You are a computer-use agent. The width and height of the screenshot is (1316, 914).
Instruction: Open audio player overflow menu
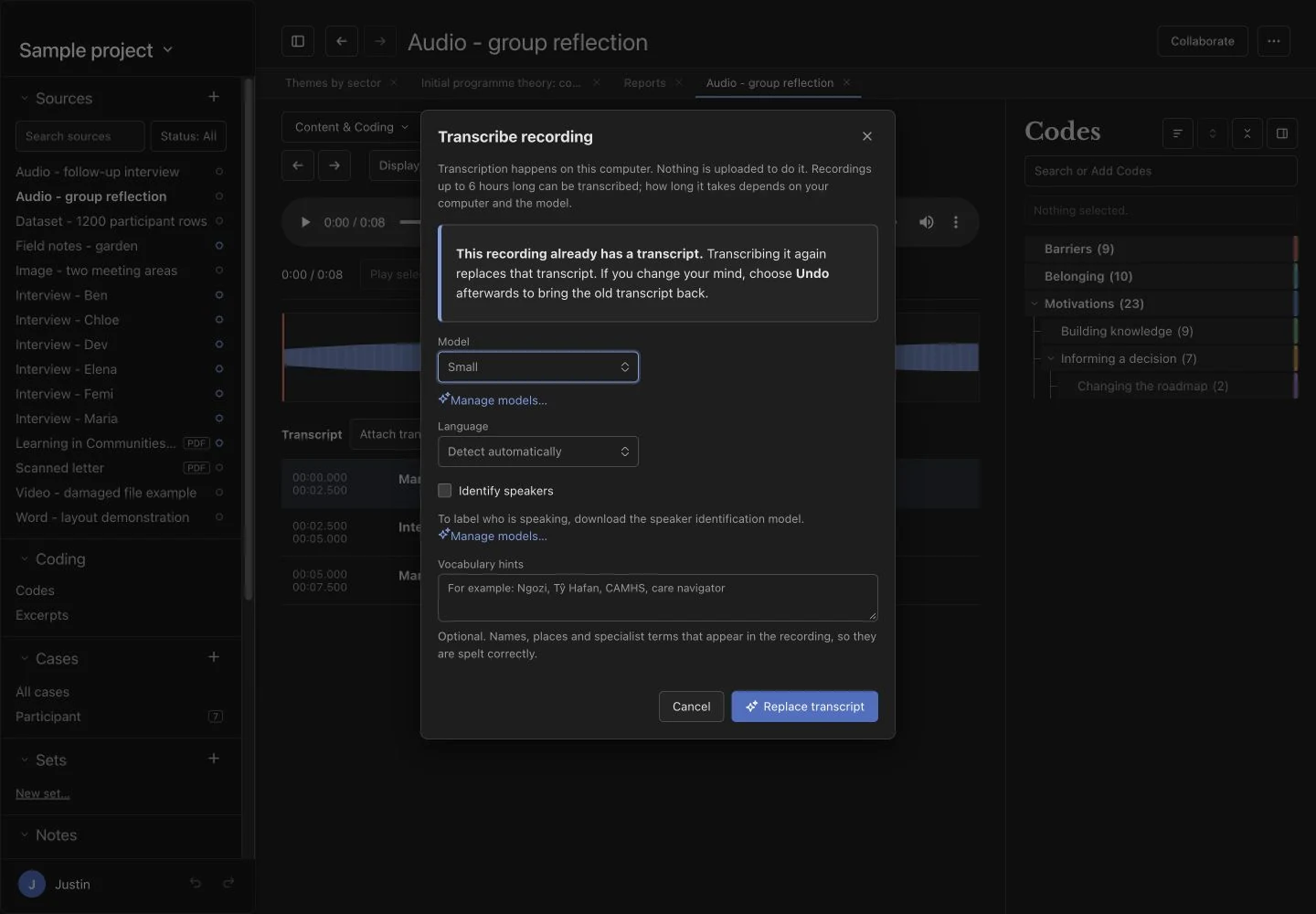[x=956, y=222]
